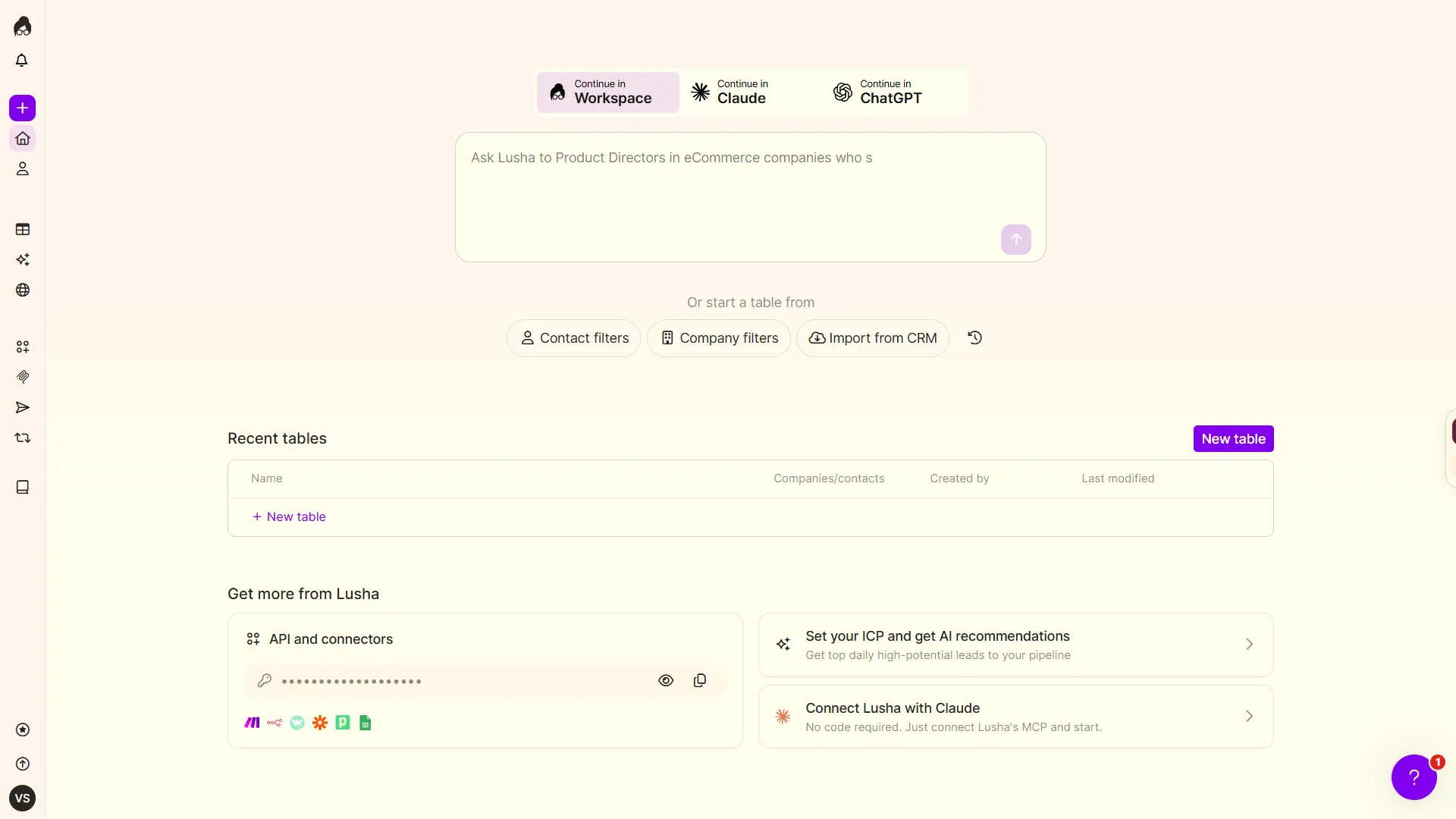
Task: Open notifications bell in sidebar
Action: tap(22, 60)
